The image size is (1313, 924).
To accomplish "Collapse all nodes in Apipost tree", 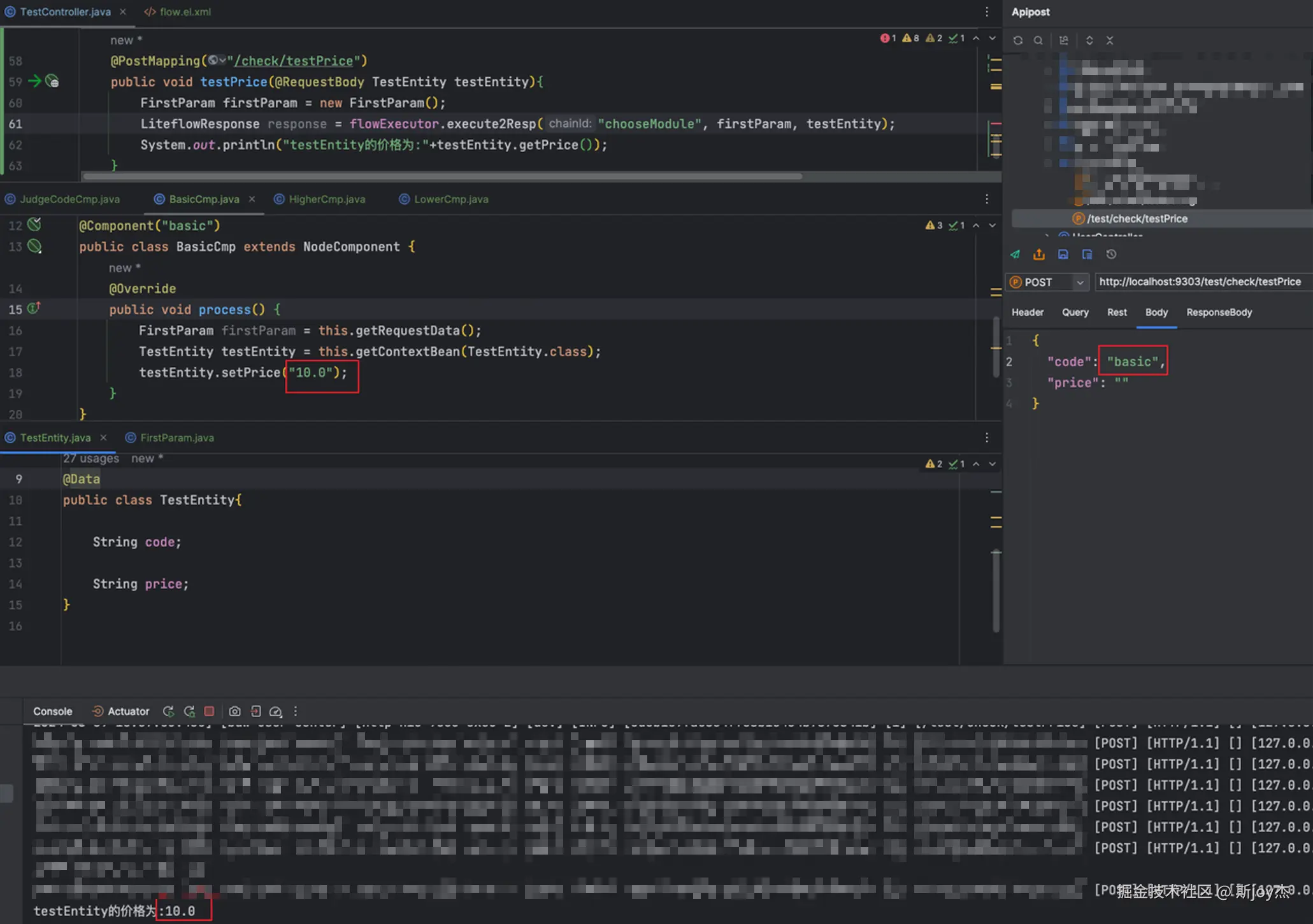I will tap(1110, 40).
